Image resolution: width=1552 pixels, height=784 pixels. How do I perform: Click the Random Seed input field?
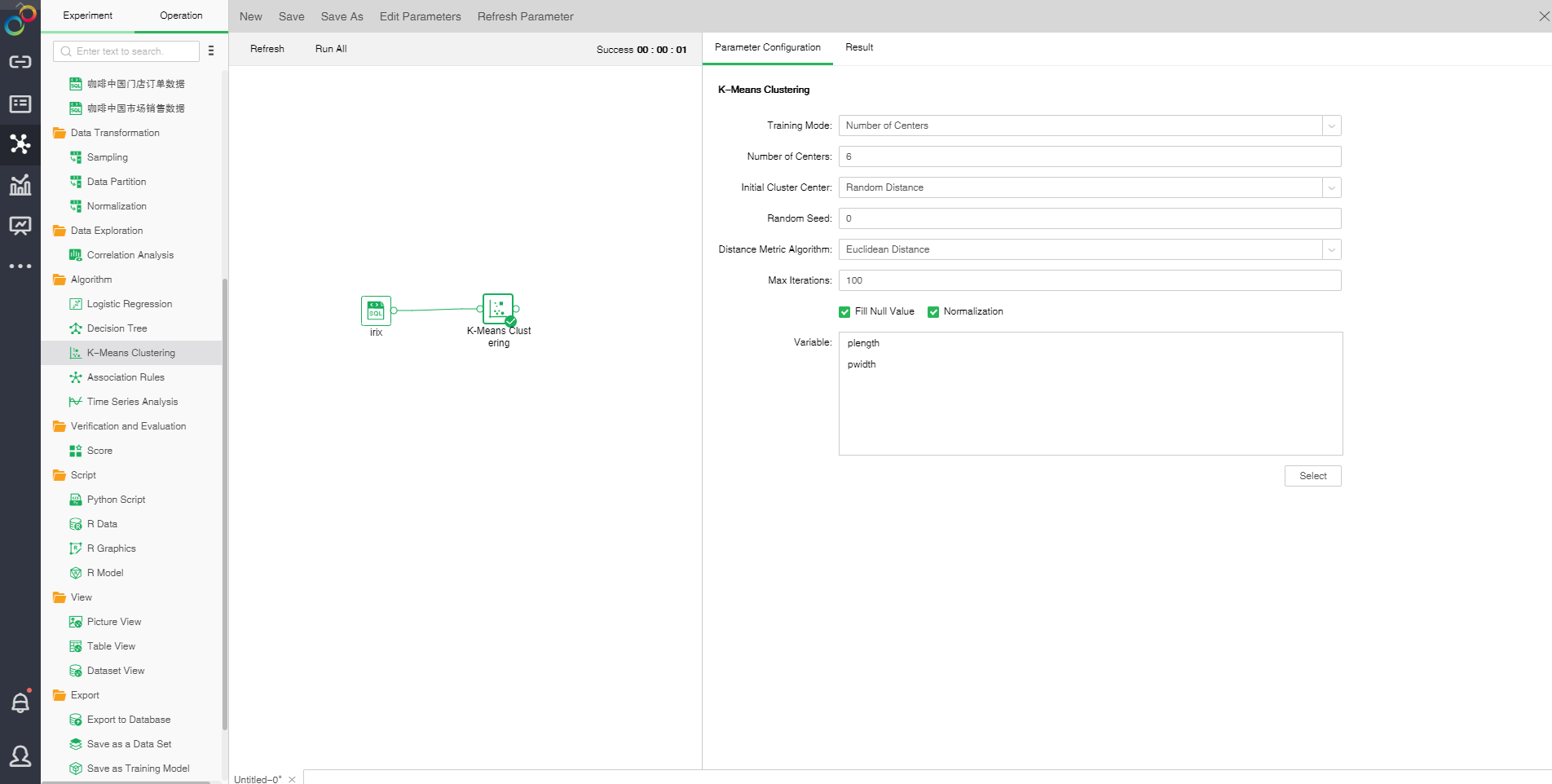pos(1090,218)
